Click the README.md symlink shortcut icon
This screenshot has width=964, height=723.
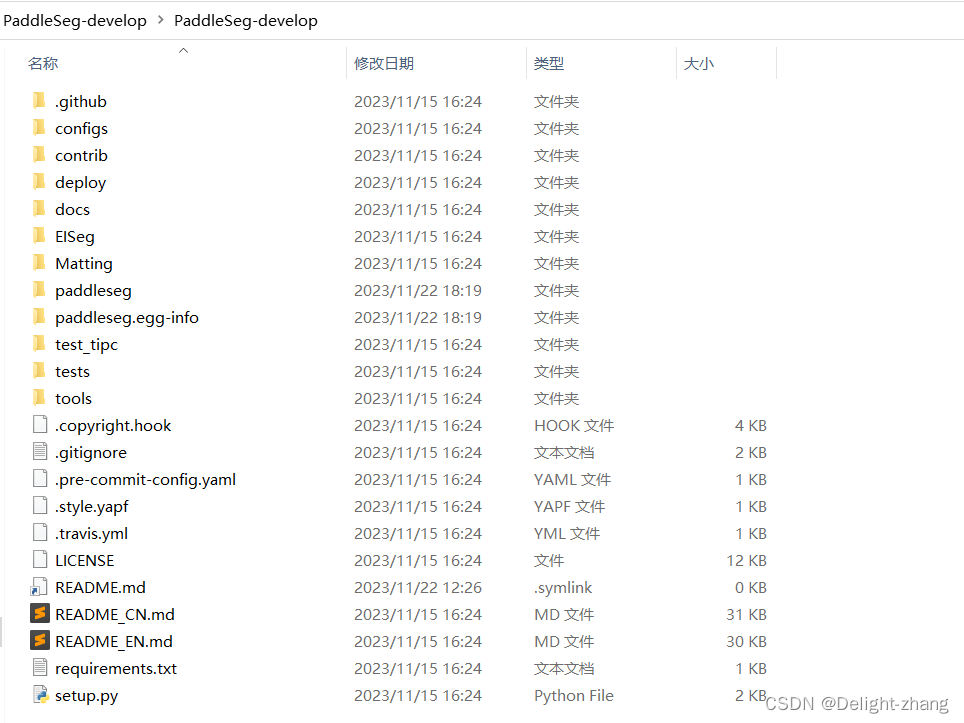tap(39, 587)
